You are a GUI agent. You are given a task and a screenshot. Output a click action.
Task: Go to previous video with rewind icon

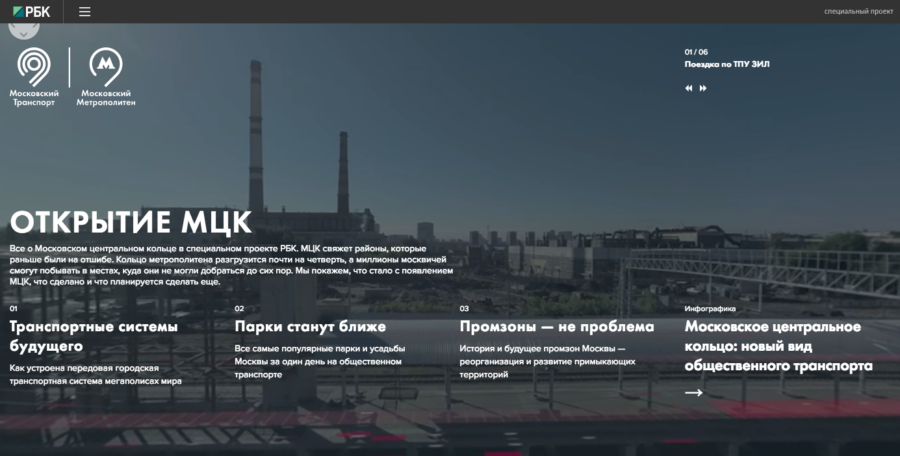[x=689, y=88]
